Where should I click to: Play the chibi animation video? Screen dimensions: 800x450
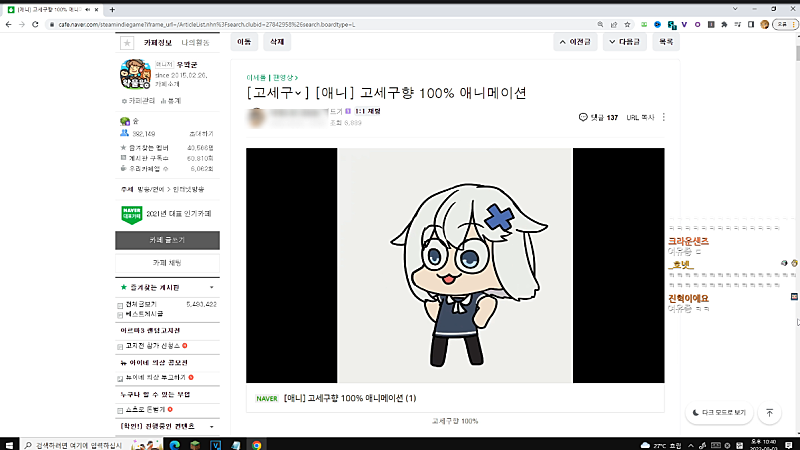coord(455,265)
